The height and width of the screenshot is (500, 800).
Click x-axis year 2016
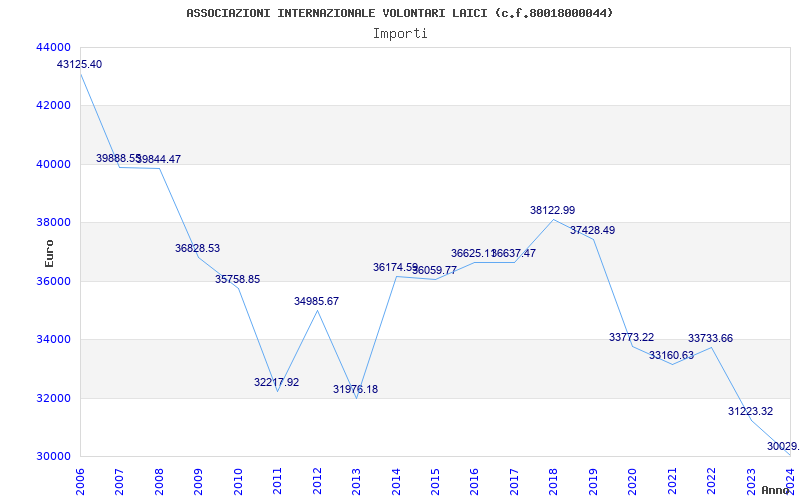pos(474,482)
